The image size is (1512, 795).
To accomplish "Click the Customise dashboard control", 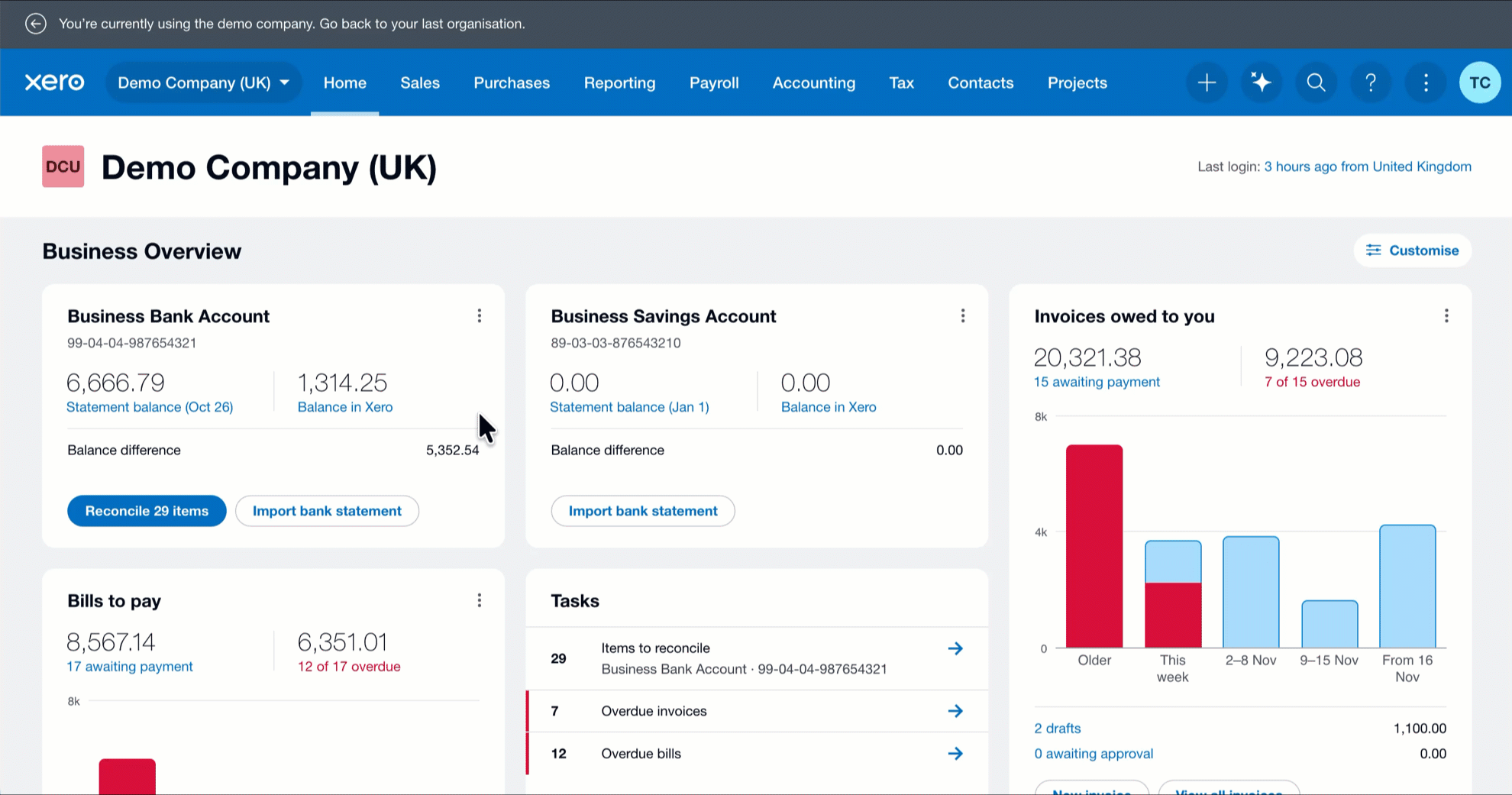I will (x=1411, y=250).
